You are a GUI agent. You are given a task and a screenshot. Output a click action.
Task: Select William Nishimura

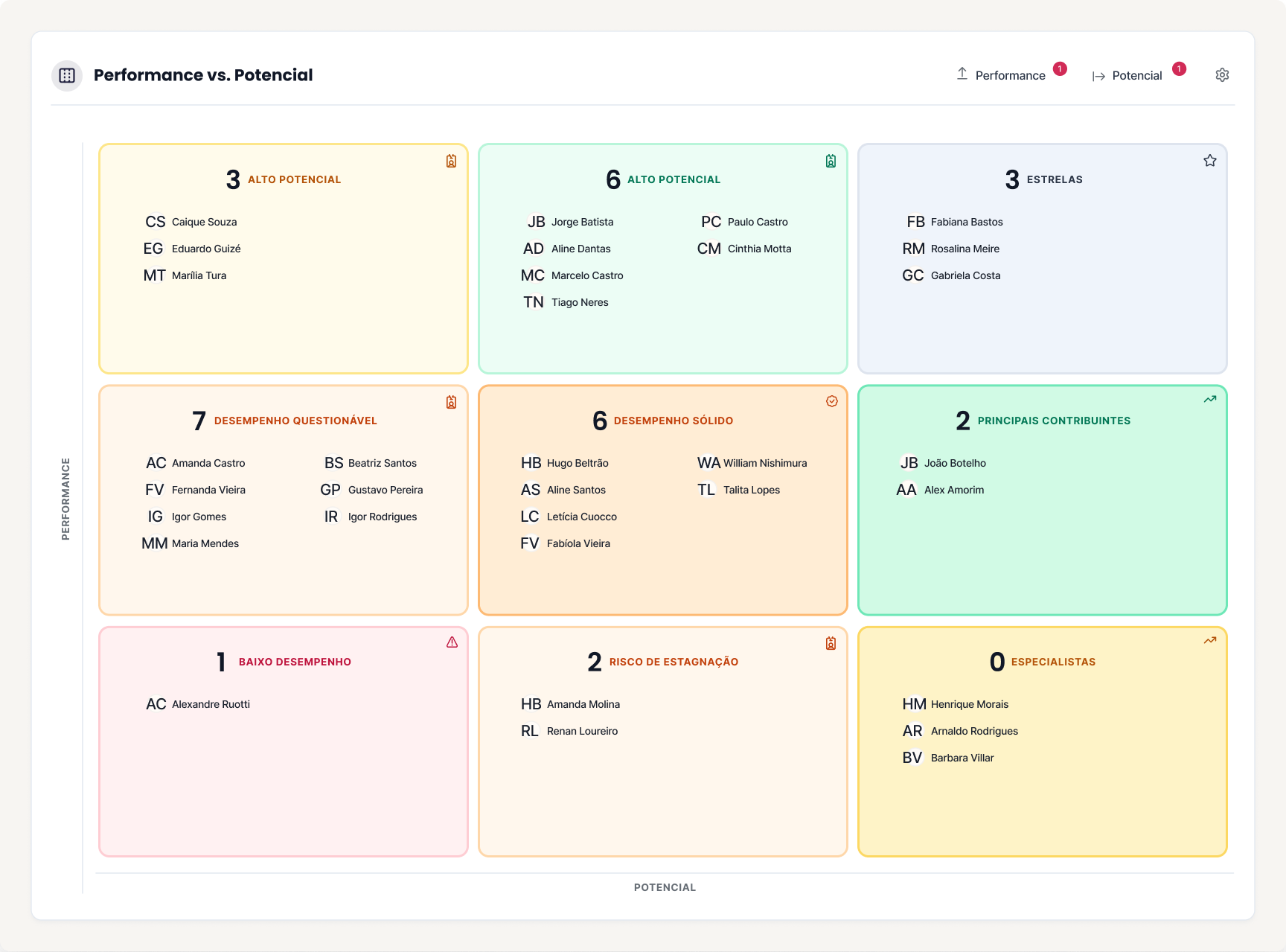[x=752, y=463]
